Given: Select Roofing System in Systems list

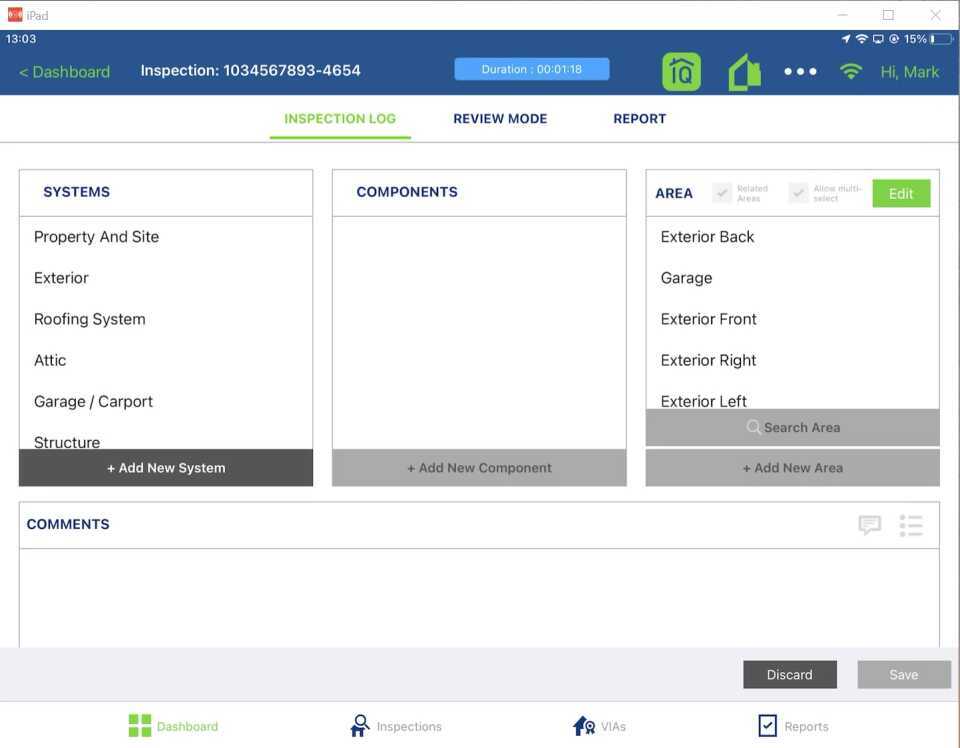Looking at the screenshot, I should (x=90, y=319).
